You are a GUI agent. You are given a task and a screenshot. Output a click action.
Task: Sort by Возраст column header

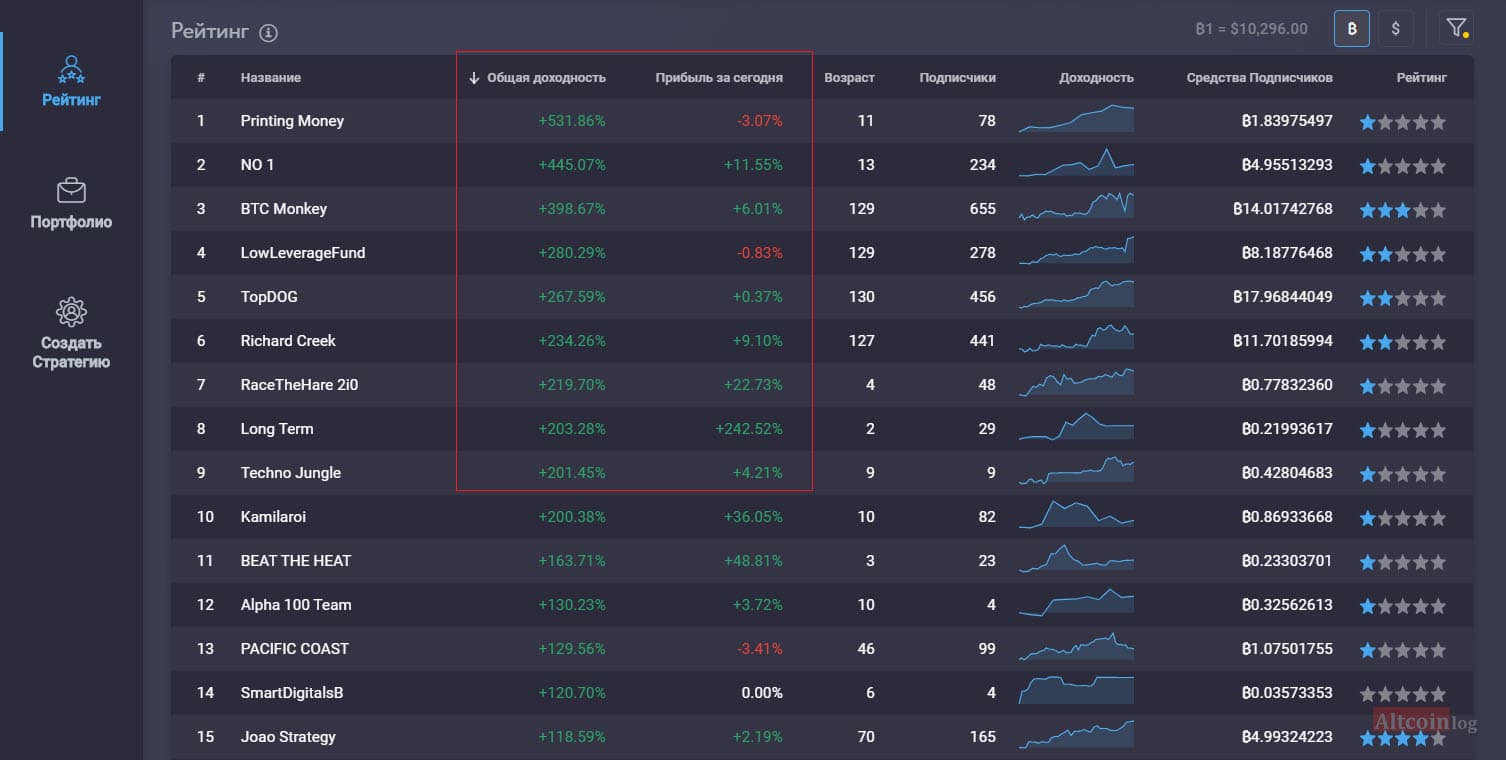[x=849, y=77]
